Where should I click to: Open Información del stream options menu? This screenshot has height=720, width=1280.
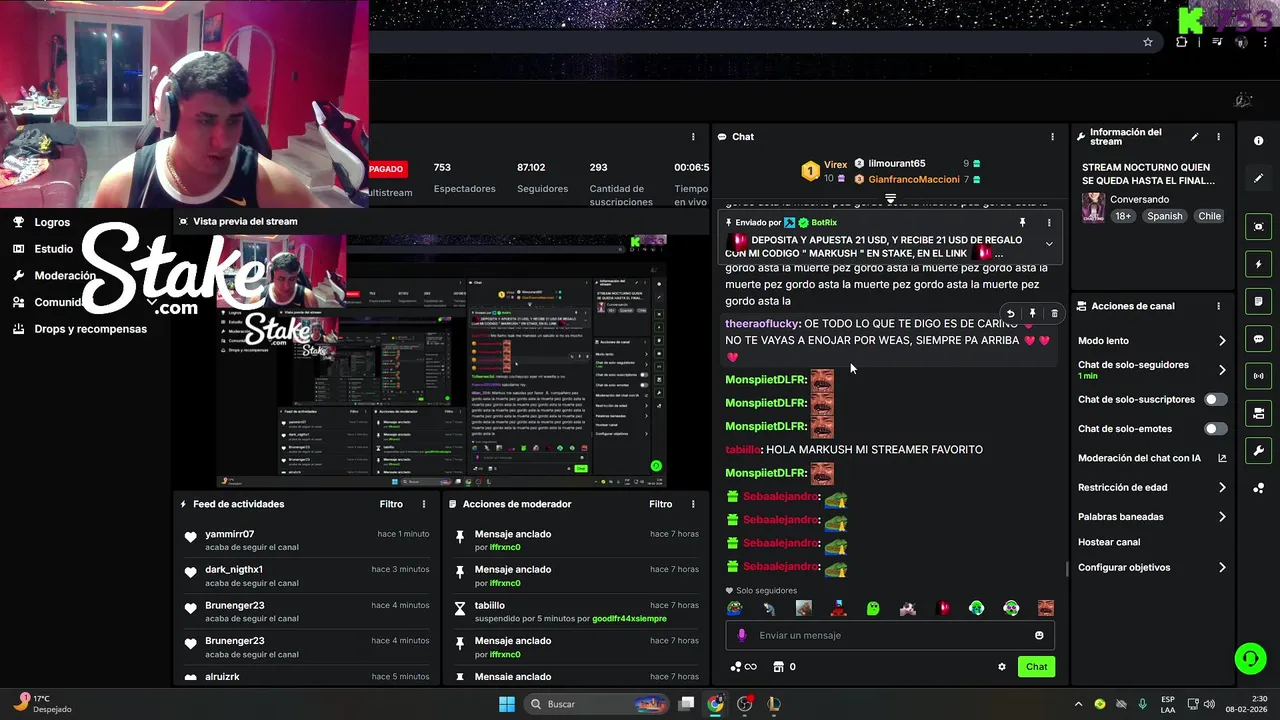click(x=1218, y=137)
